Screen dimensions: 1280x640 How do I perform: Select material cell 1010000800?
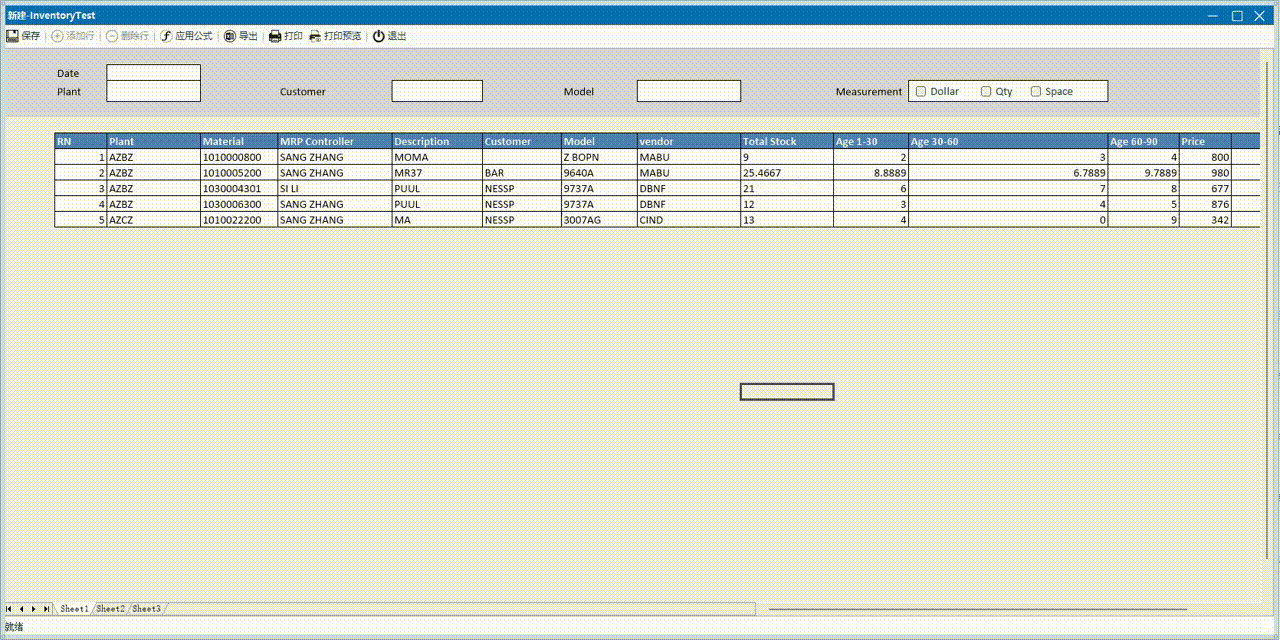[x=239, y=157]
